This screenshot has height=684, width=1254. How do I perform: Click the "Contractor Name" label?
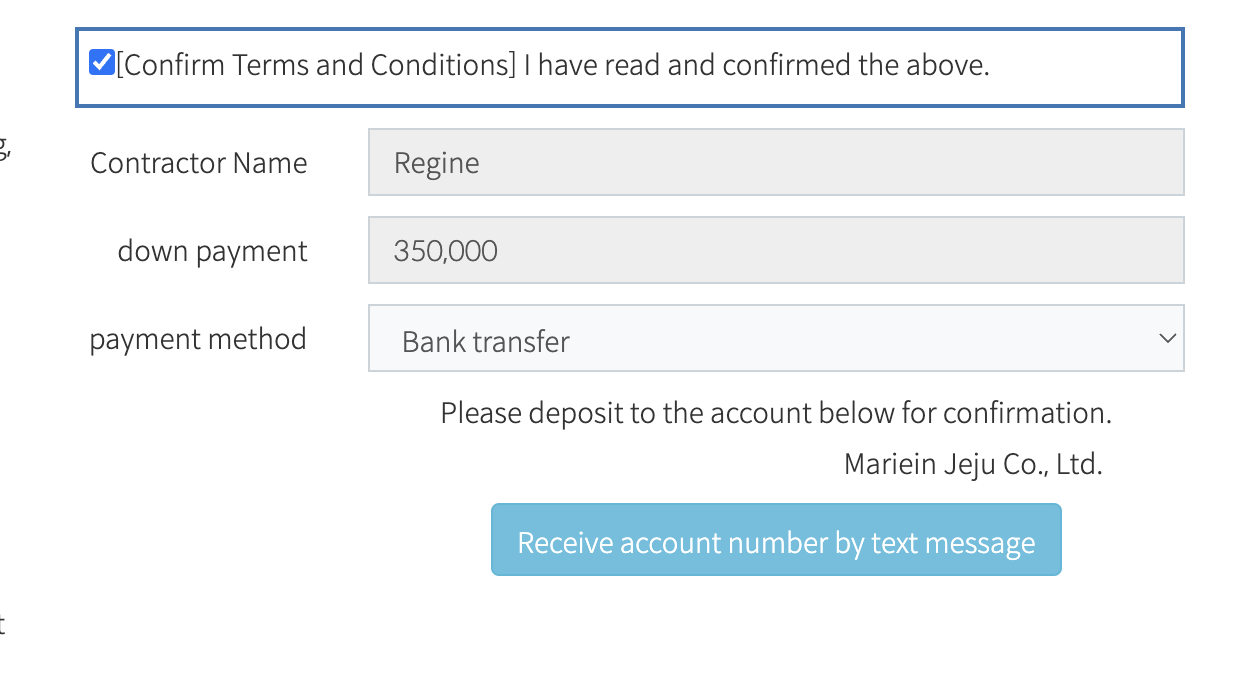pyautogui.click(x=199, y=163)
